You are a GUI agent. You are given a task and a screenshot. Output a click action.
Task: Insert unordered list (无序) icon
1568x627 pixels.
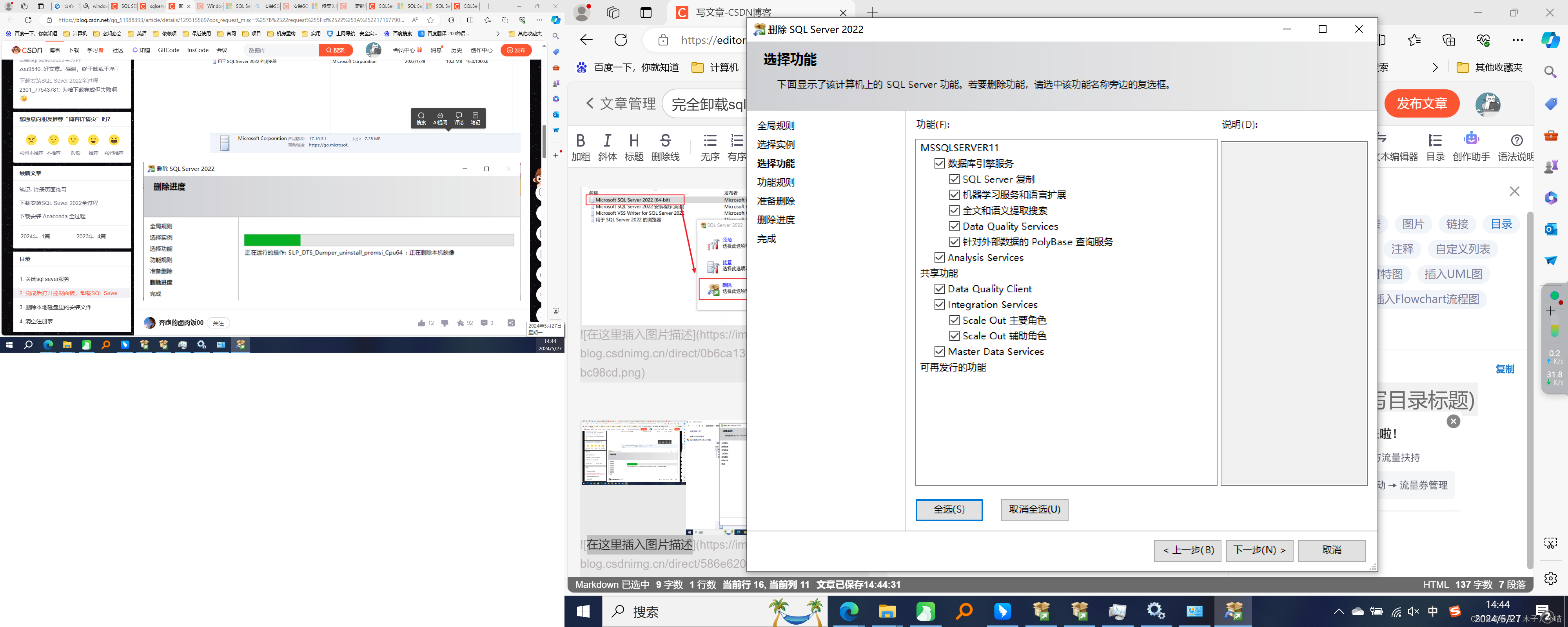(x=710, y=141)
